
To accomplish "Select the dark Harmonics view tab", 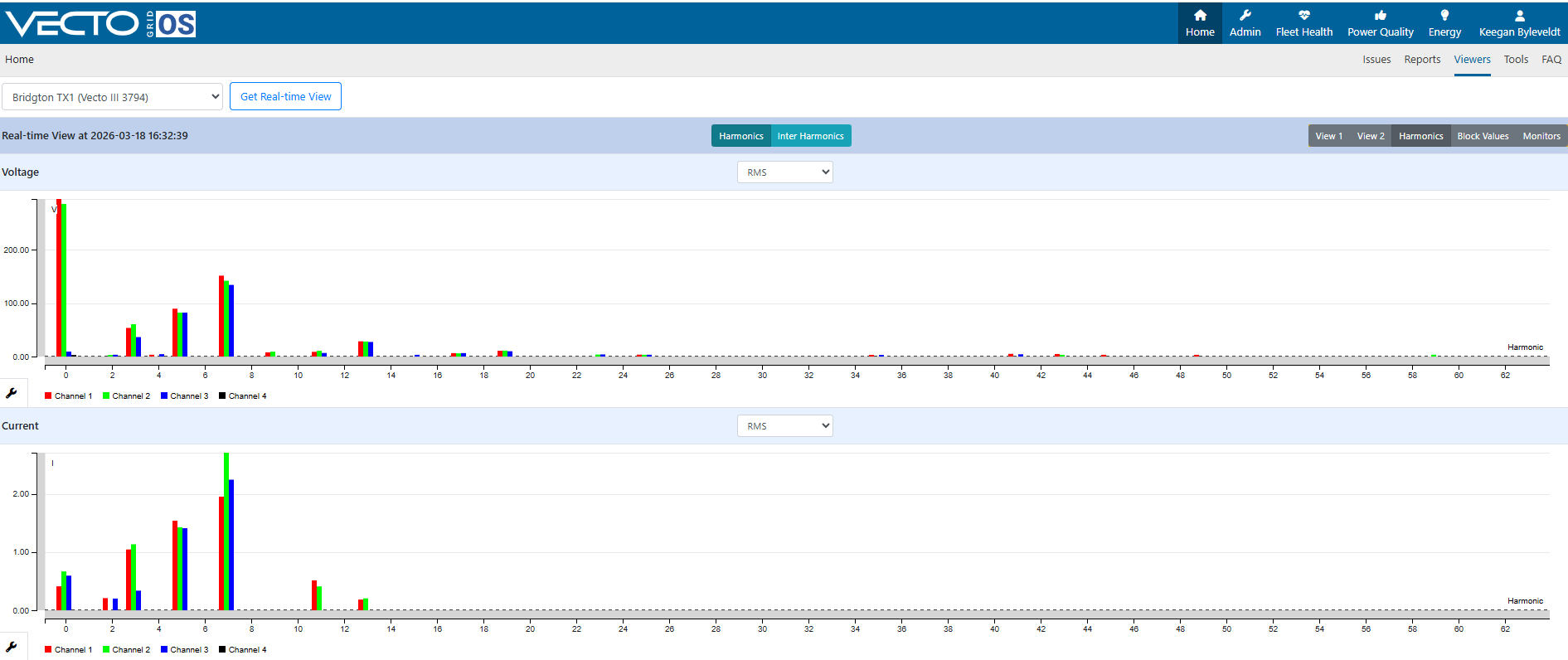I will coord(1421,136).
